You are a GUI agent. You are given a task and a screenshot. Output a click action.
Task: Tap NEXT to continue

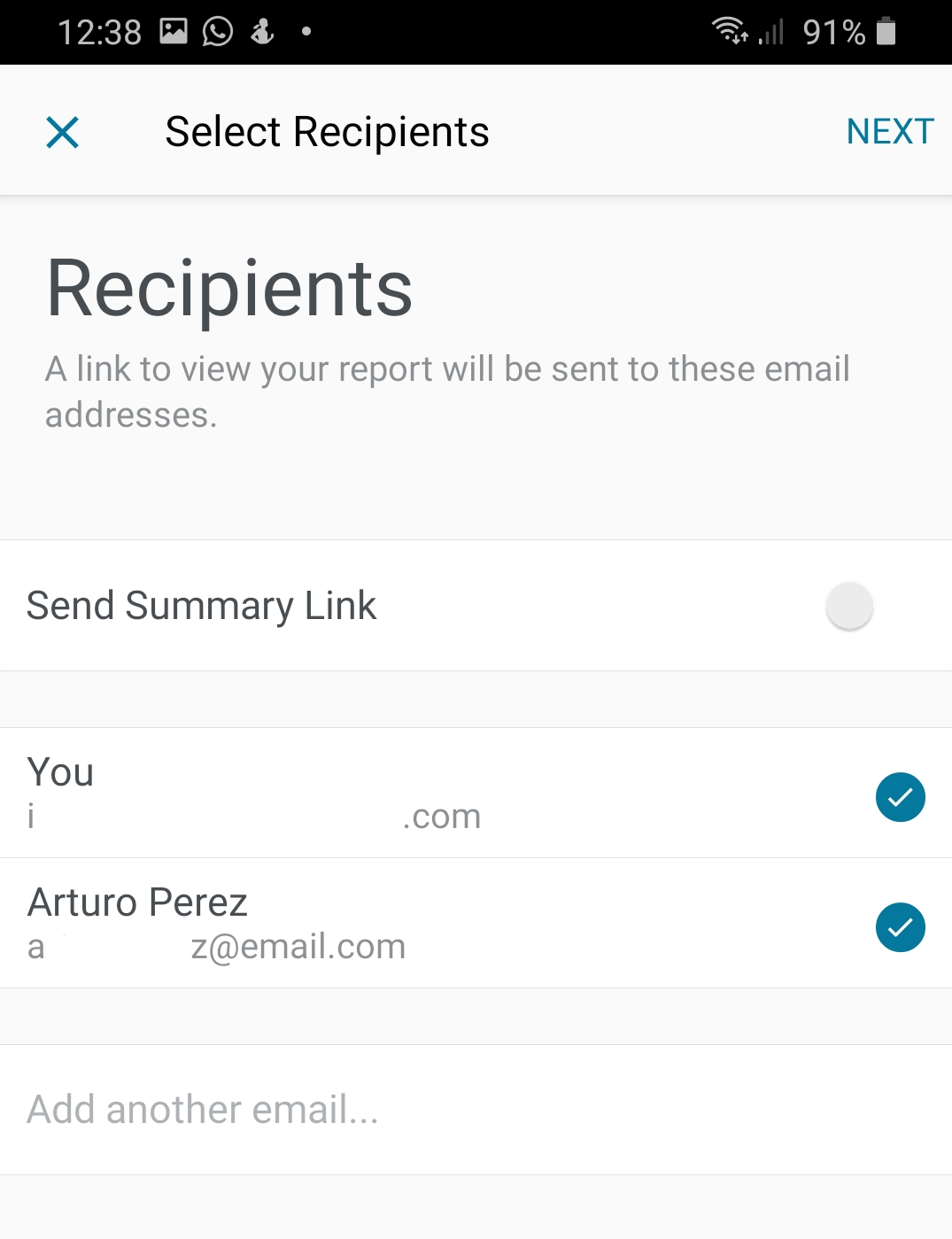coord(889,132)
